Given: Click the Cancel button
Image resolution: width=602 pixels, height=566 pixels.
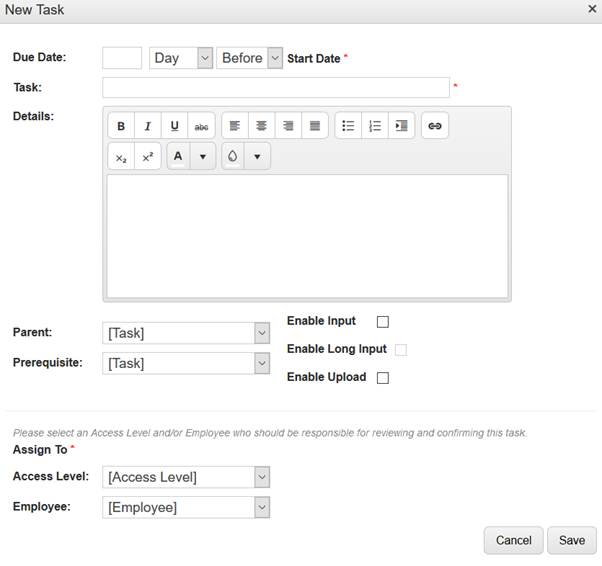Looking at the screenshot, I should [513, 540].
